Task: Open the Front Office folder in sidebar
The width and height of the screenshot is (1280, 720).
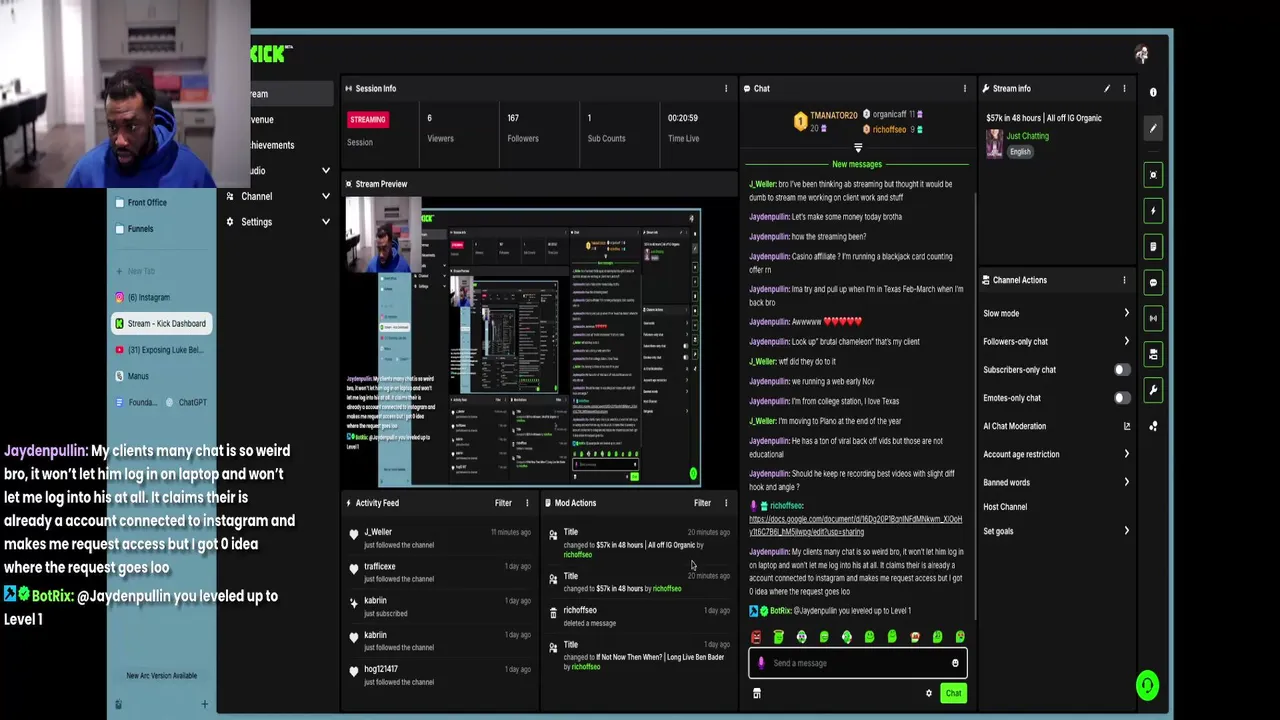Action: pos(141,203)
